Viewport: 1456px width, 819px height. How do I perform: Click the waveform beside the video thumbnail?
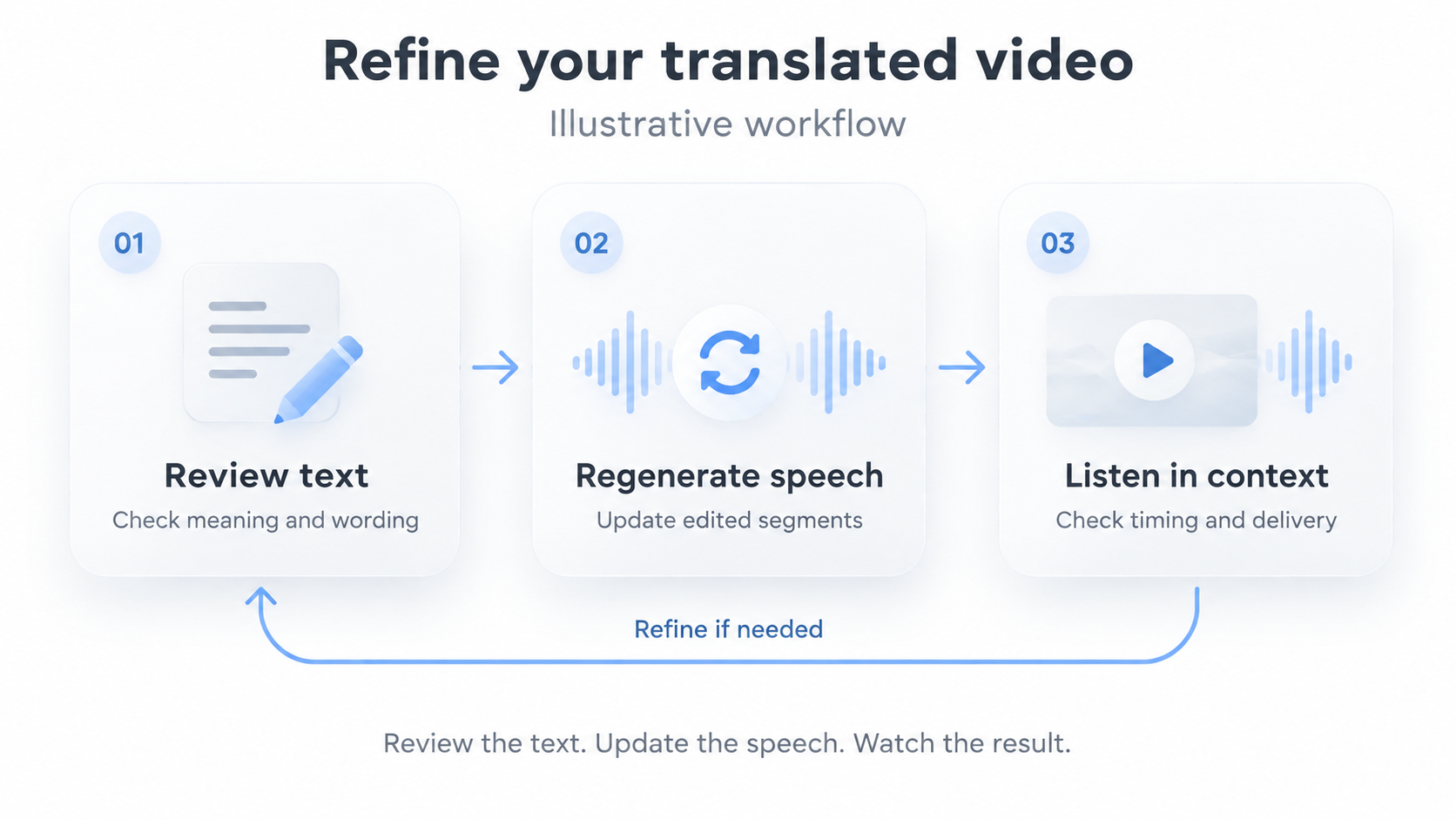pyautogui.click(x=1309, y=361)
